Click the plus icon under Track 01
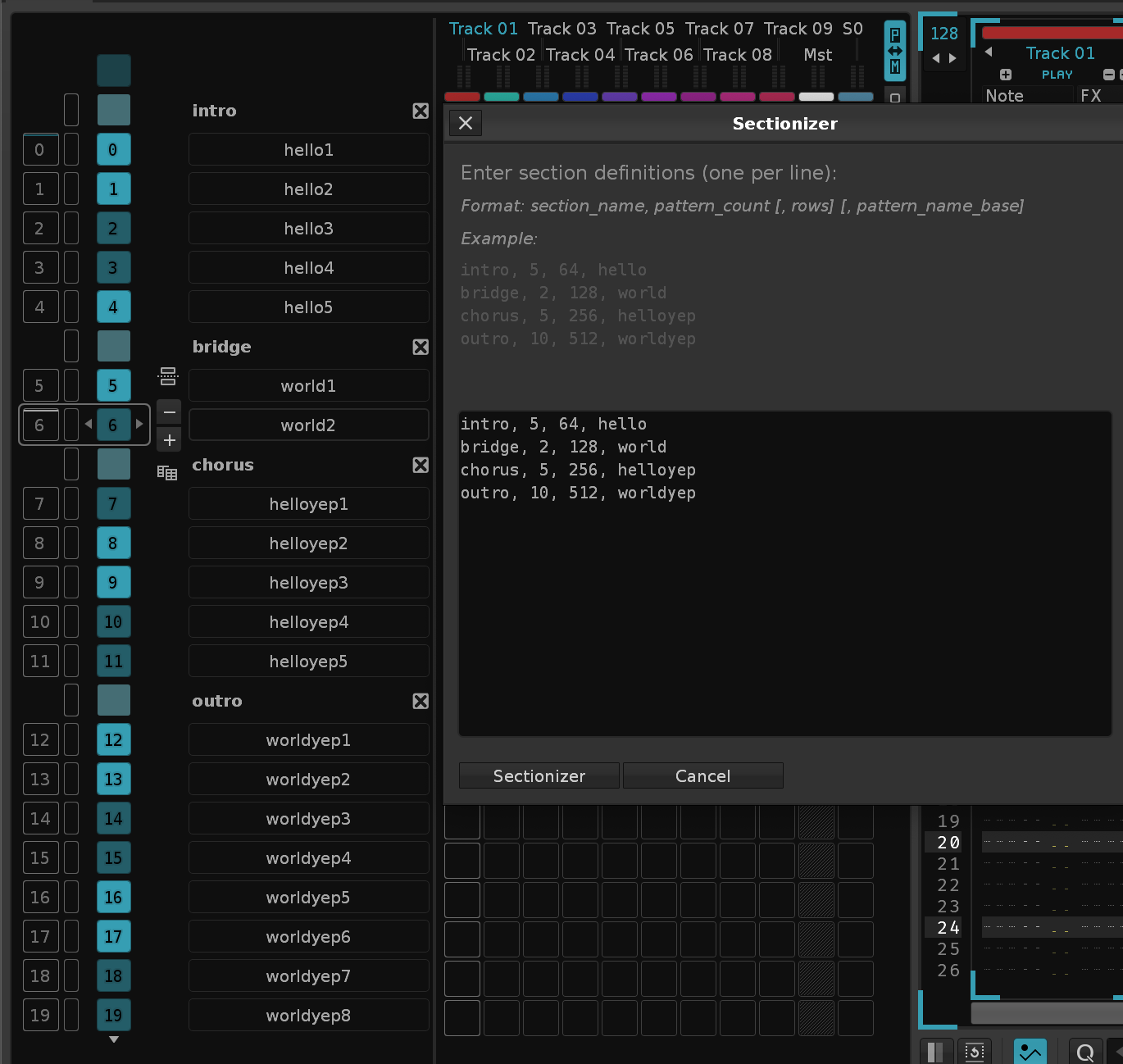This screenshot has width=1123, height=1064. [1006, 75]
